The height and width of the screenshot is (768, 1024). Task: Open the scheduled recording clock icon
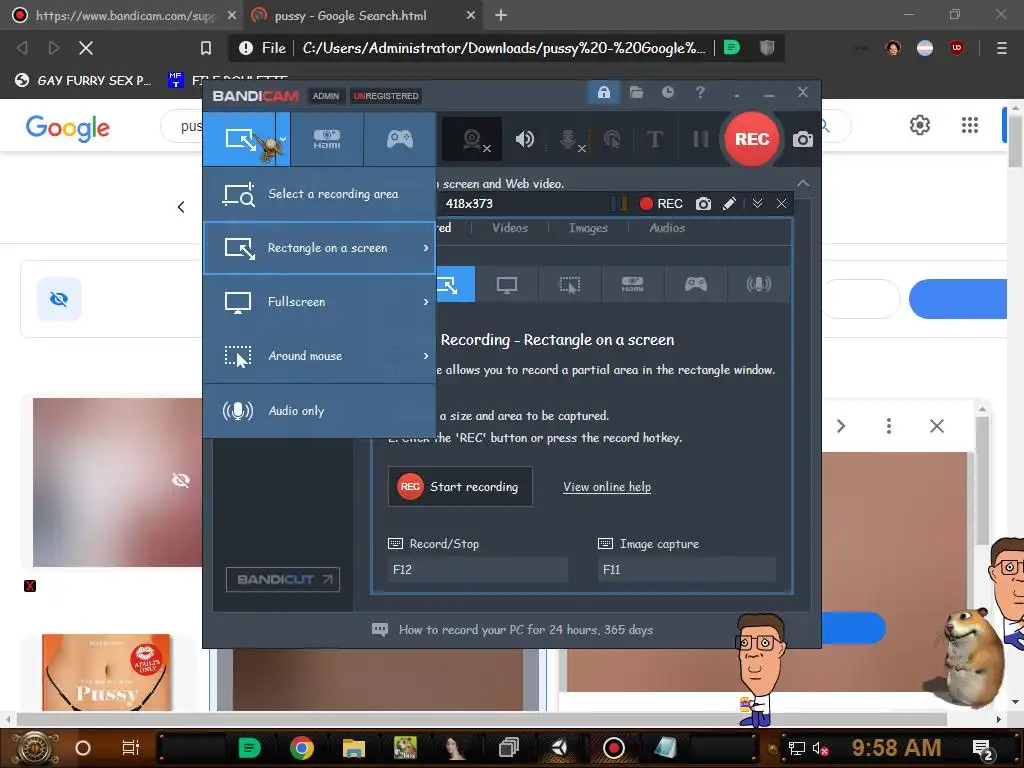point(667,93)
